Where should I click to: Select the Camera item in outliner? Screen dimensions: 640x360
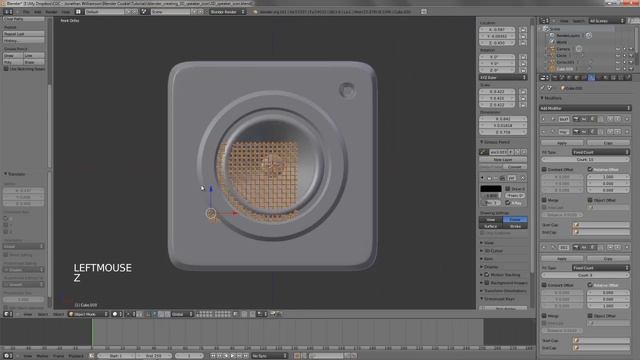(x=563, y=49)
